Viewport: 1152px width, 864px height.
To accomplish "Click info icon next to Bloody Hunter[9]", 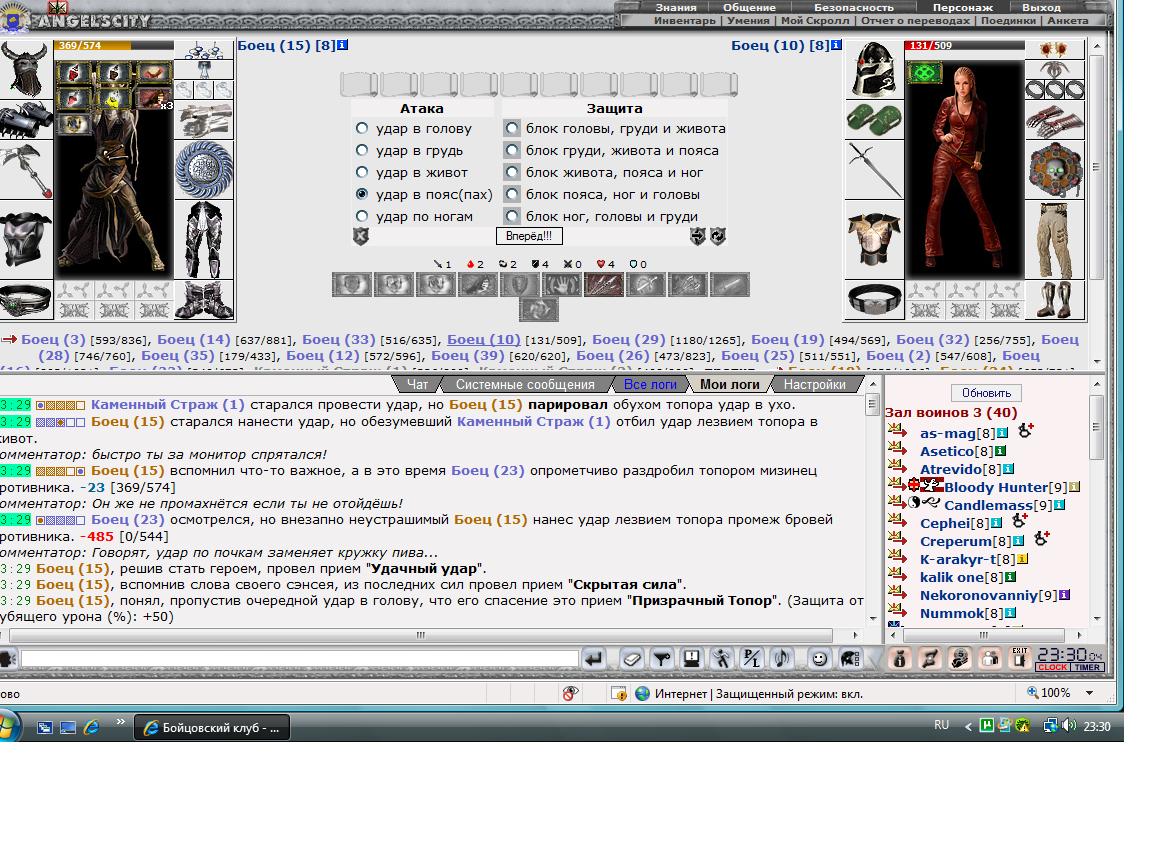I will click(1074, 486).
